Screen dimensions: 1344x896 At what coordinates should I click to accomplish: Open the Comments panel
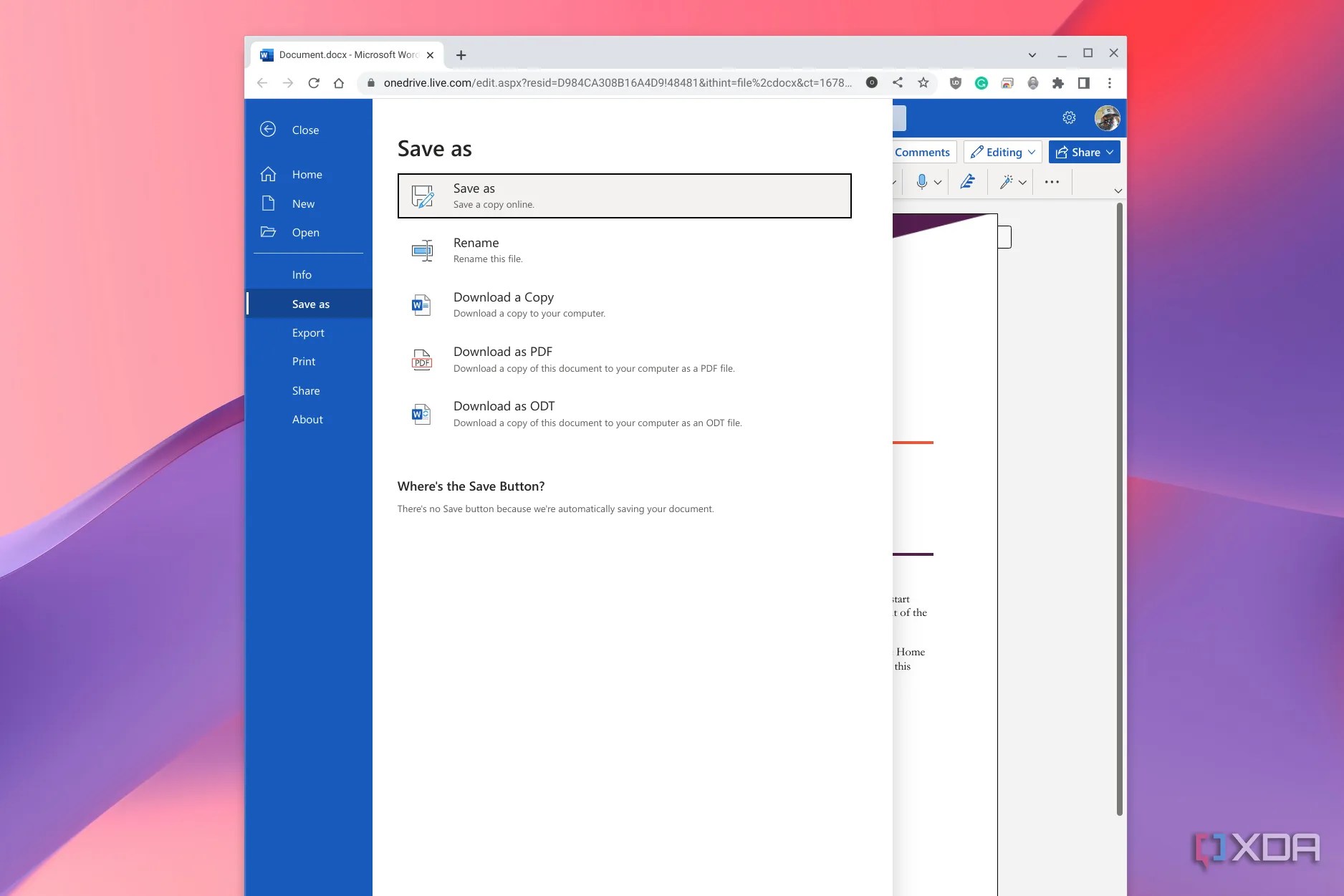pyautogui.click(x=921, y=151)
